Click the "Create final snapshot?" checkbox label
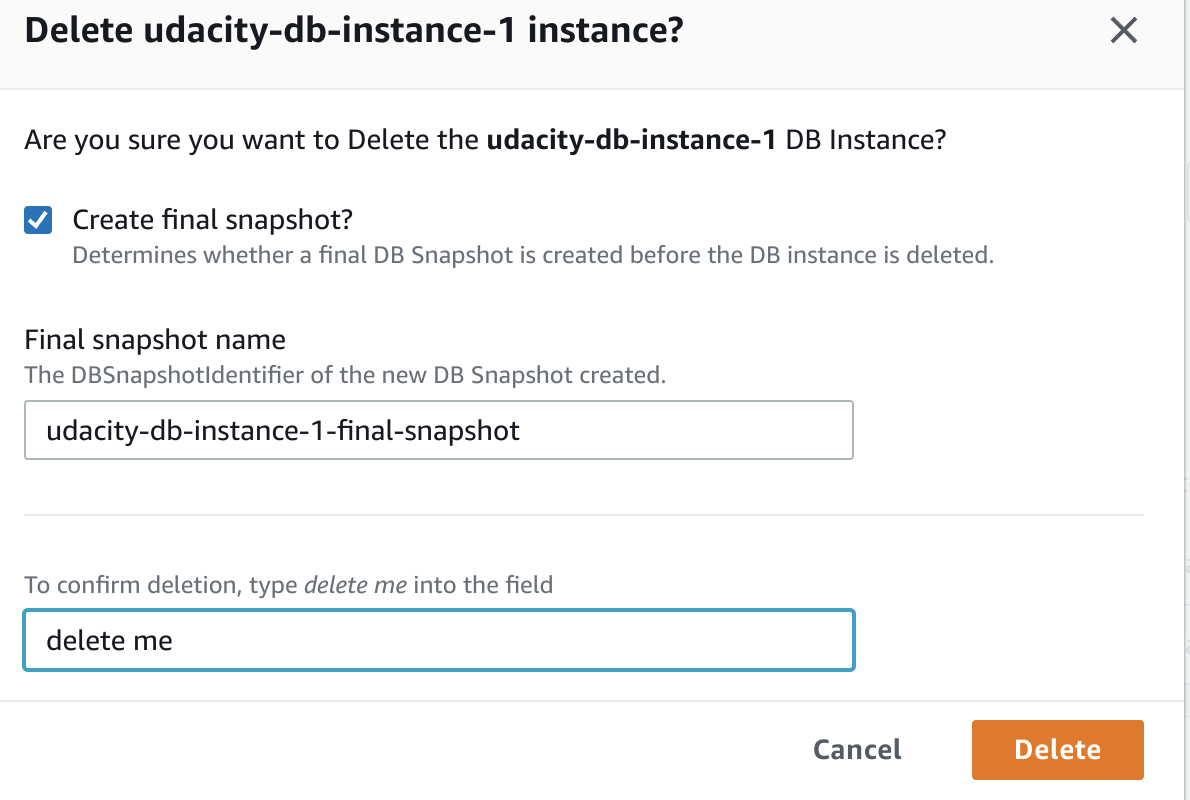The height and width of the screenshot is (800, 1190). [213, 219]
